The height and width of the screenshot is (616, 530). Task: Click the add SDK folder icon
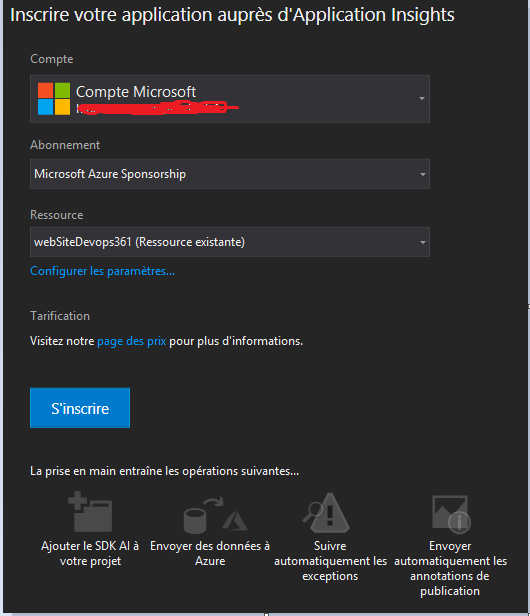[90, 512]
